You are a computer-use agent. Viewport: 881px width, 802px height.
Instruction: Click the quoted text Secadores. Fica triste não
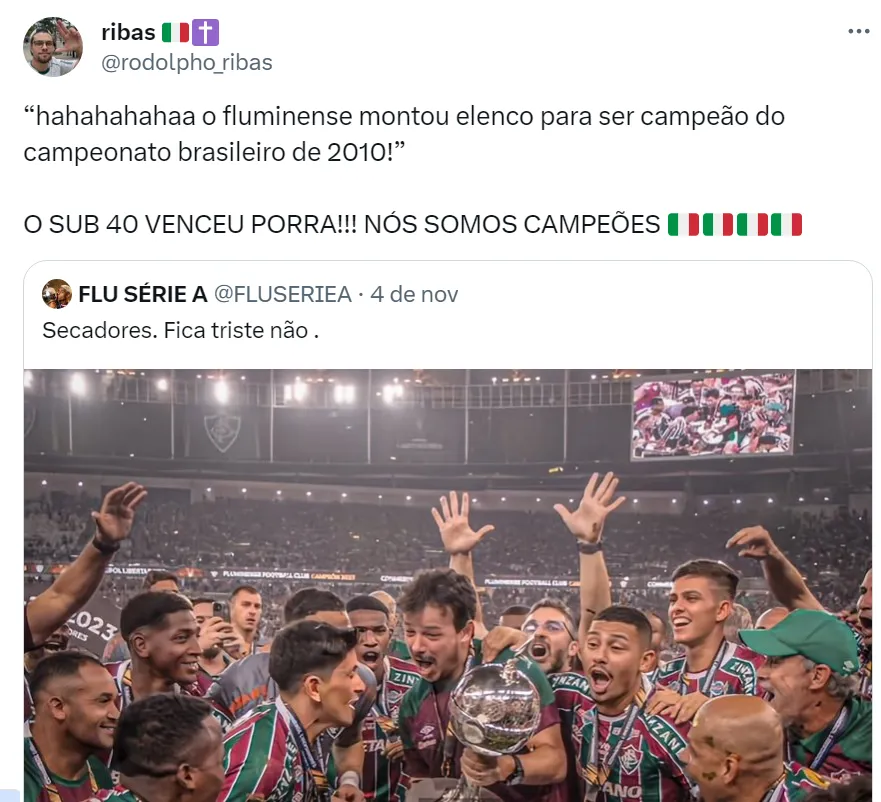181,330
